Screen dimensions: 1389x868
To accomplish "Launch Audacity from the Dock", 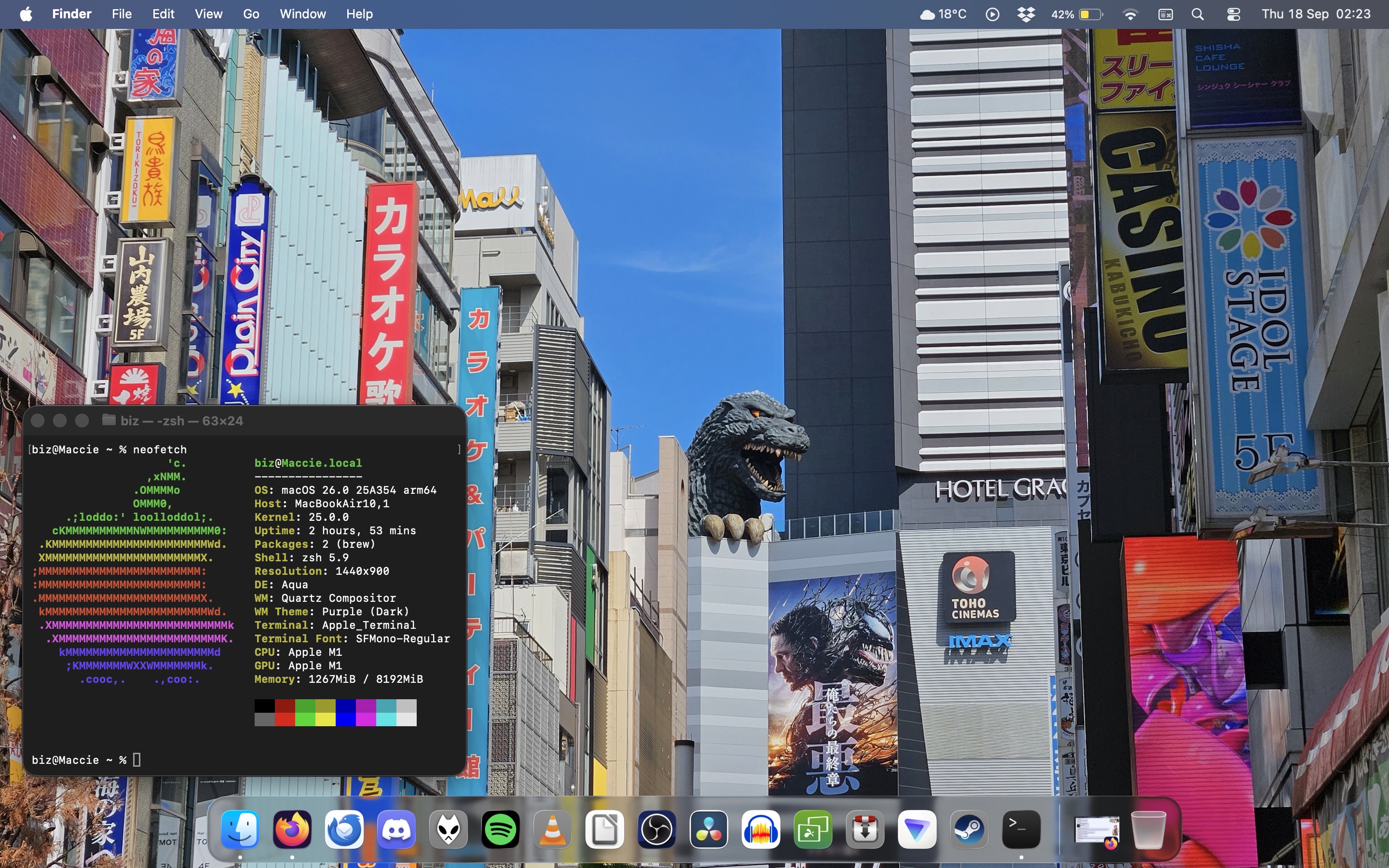I will [x=761, y=829].
